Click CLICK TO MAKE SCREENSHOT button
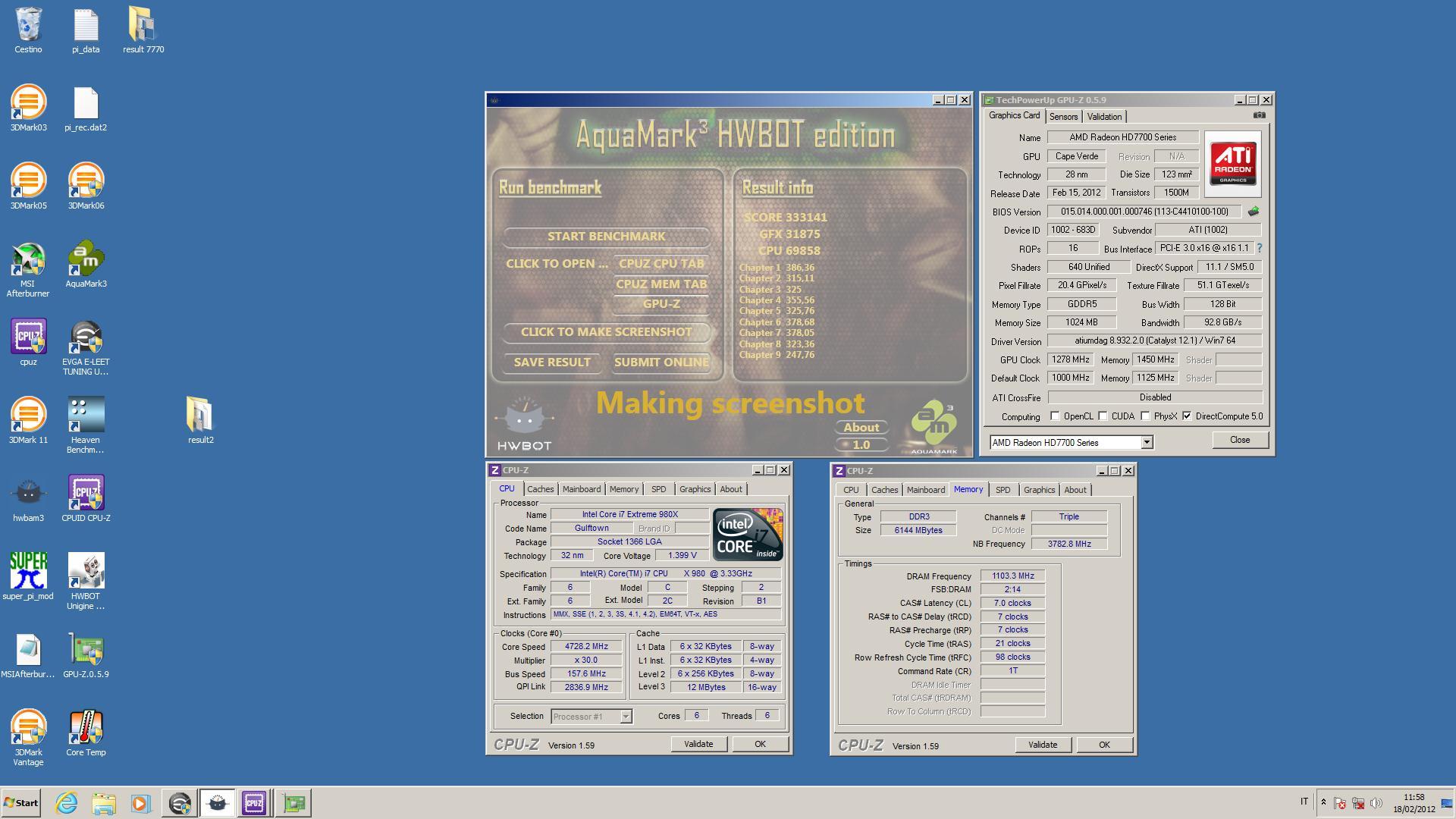 (x=607, y=332)
